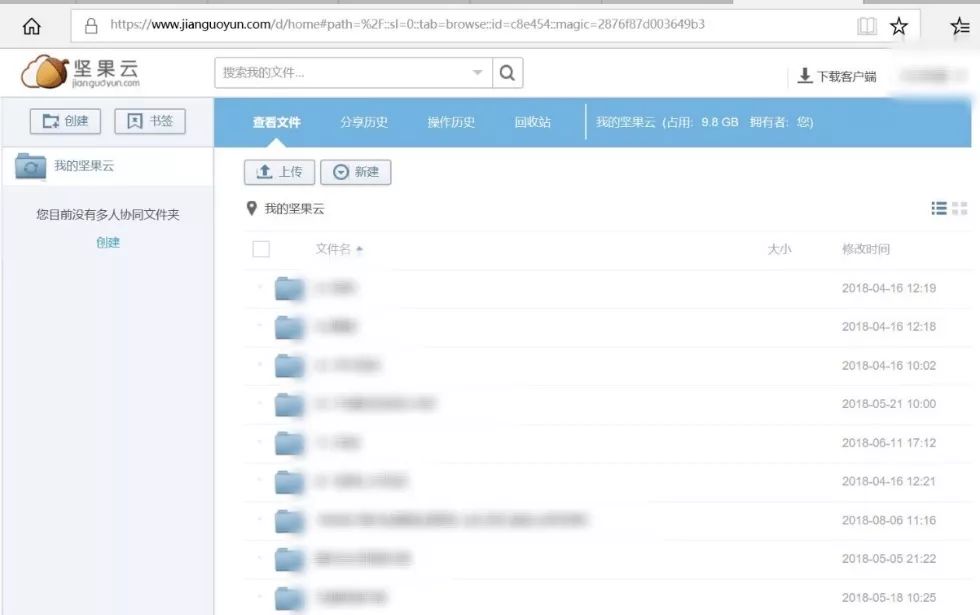The image size is (980, 615).
Task: Open folder dated 2018-04-16 12:19
Action: click(290, 289)
